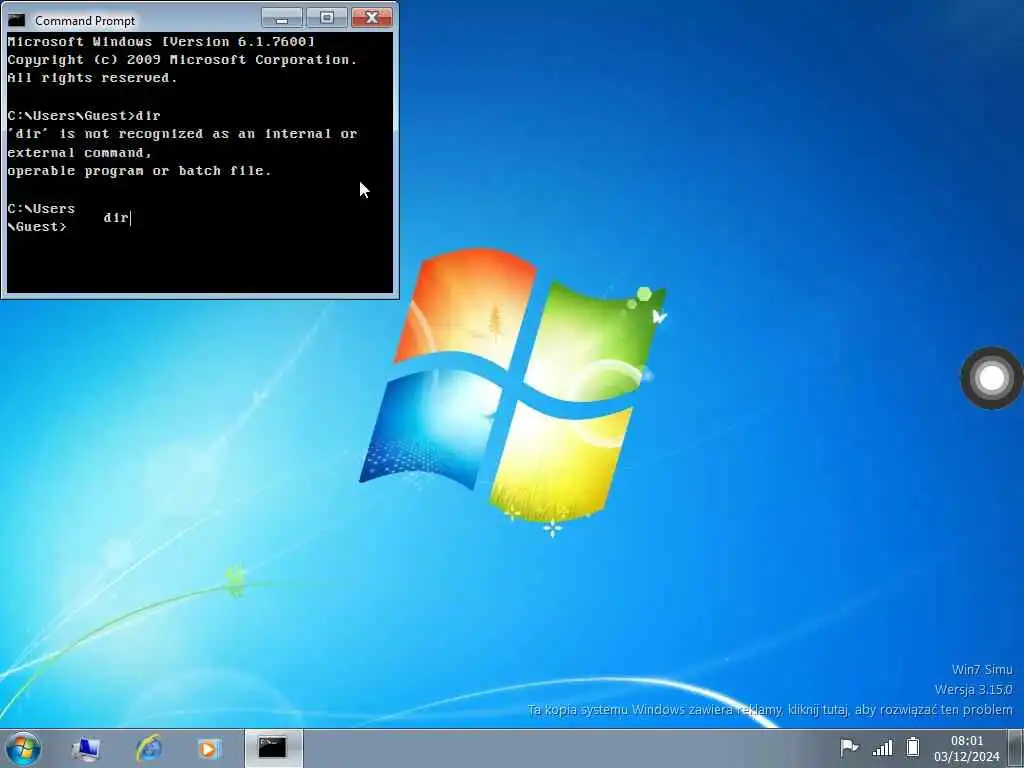Launch Windows Media Player from taskbar
Screen dimensions: 1024x768
pyautogui.click(x=210, y=748)
